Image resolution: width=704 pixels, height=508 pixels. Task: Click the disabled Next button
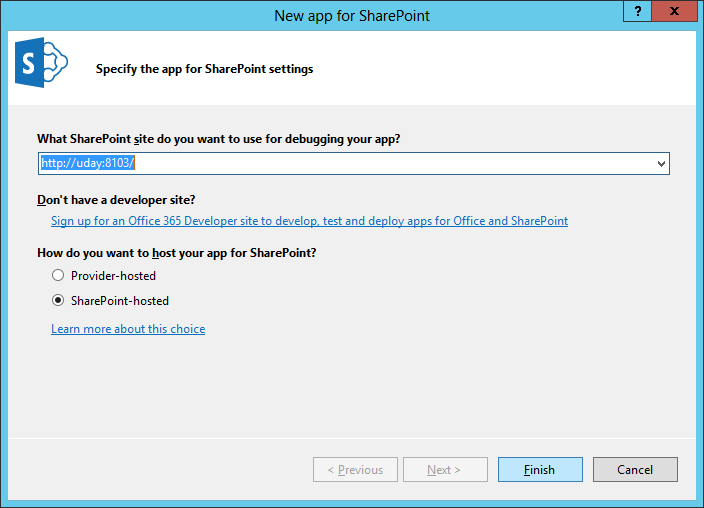pos(445,469)
